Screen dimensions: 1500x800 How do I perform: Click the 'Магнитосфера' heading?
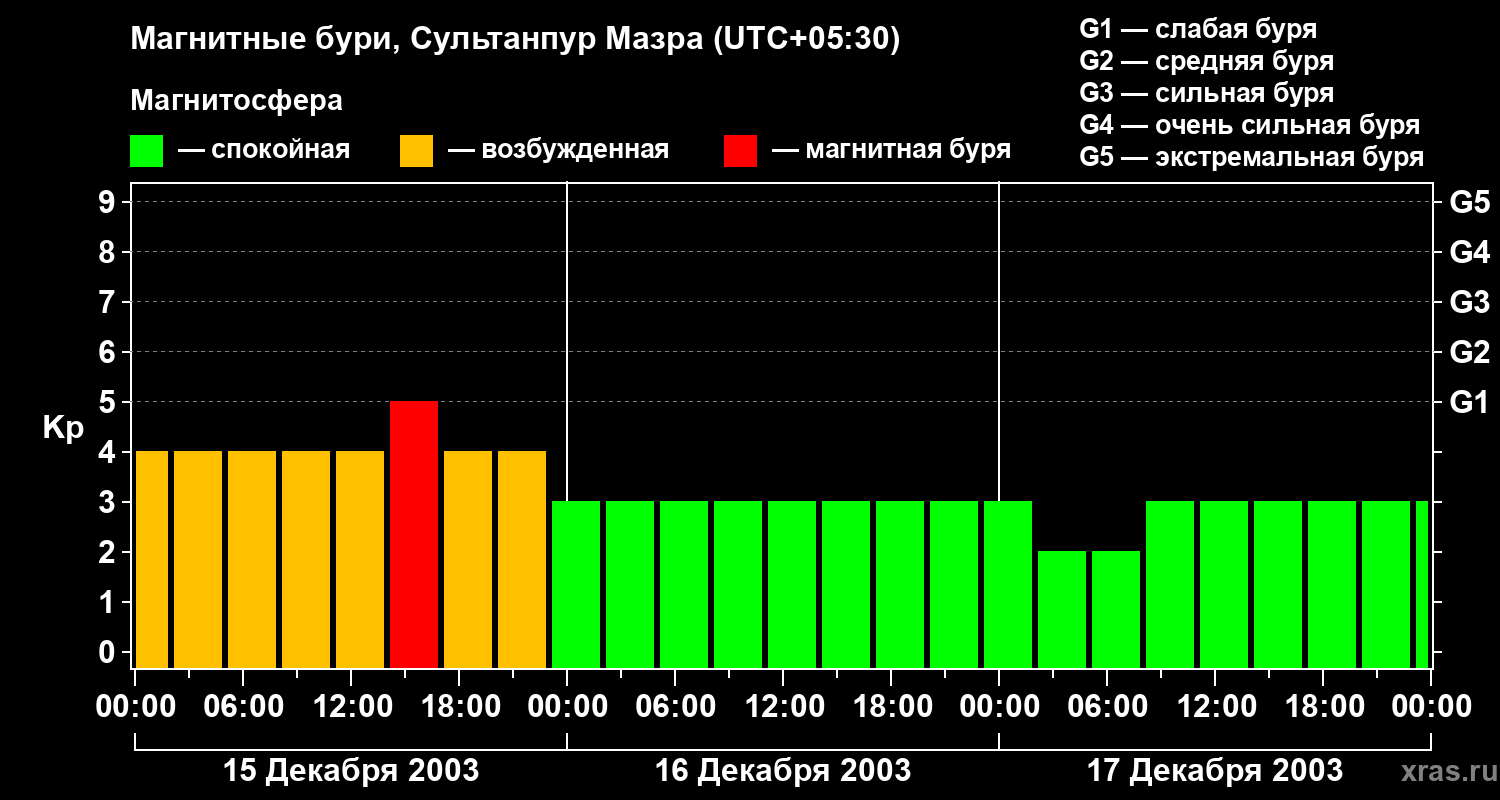point(237,101)
